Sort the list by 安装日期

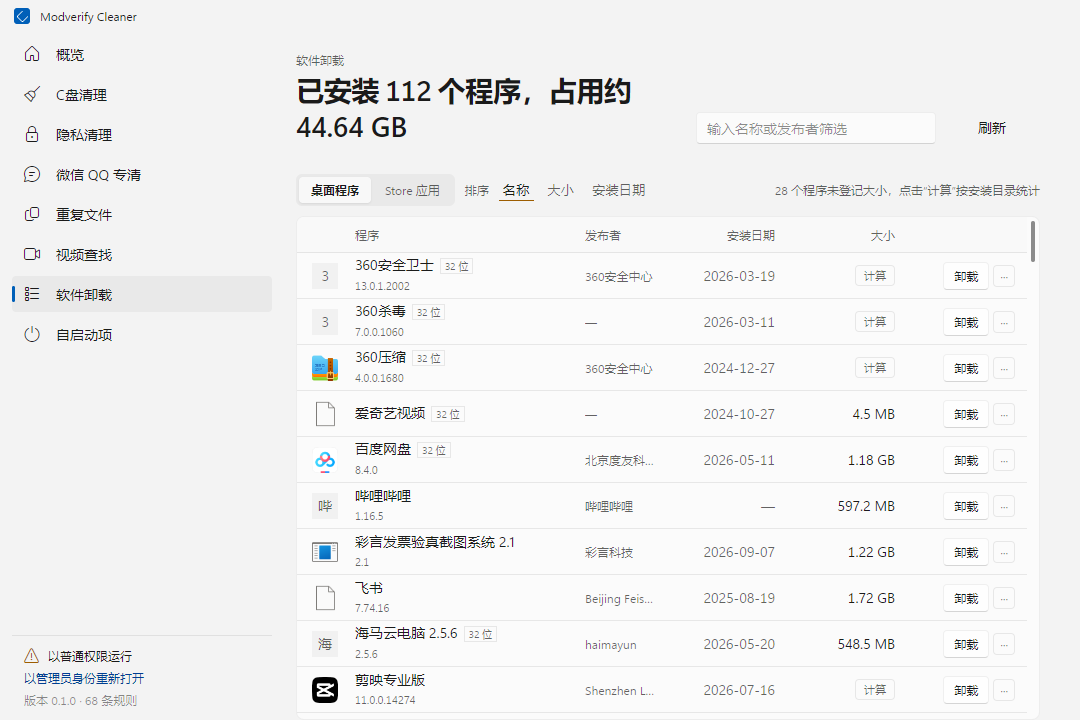tap(619, 190)
